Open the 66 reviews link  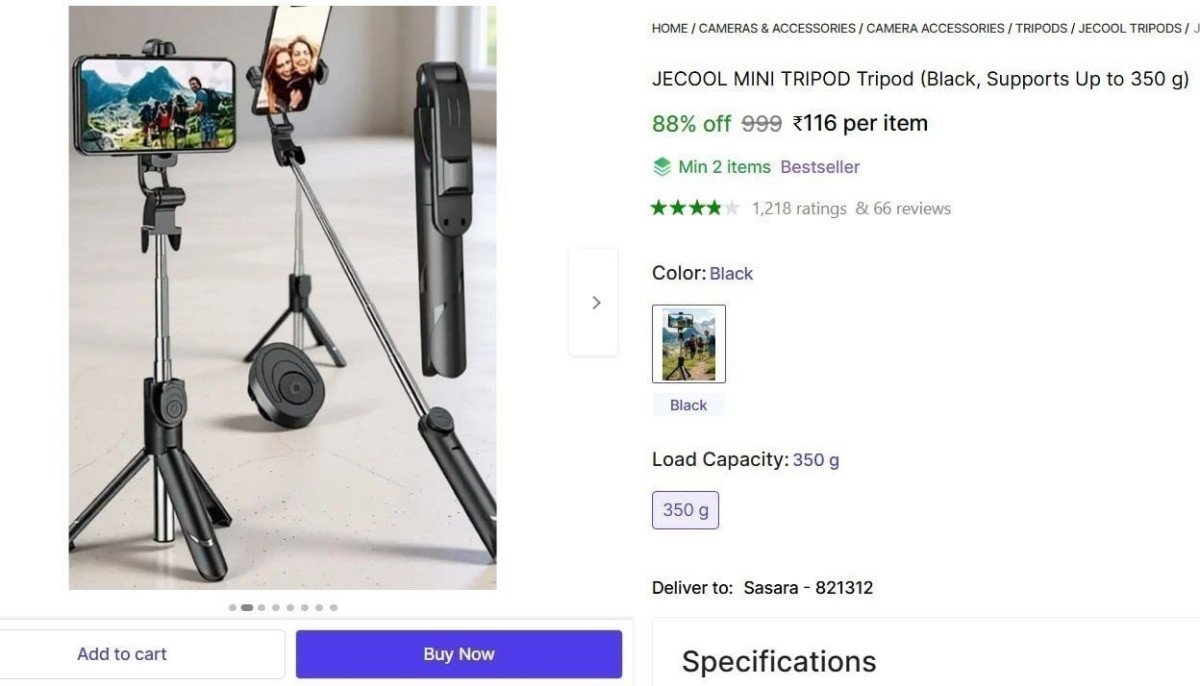pyautogui.click(x=911, y=208)
